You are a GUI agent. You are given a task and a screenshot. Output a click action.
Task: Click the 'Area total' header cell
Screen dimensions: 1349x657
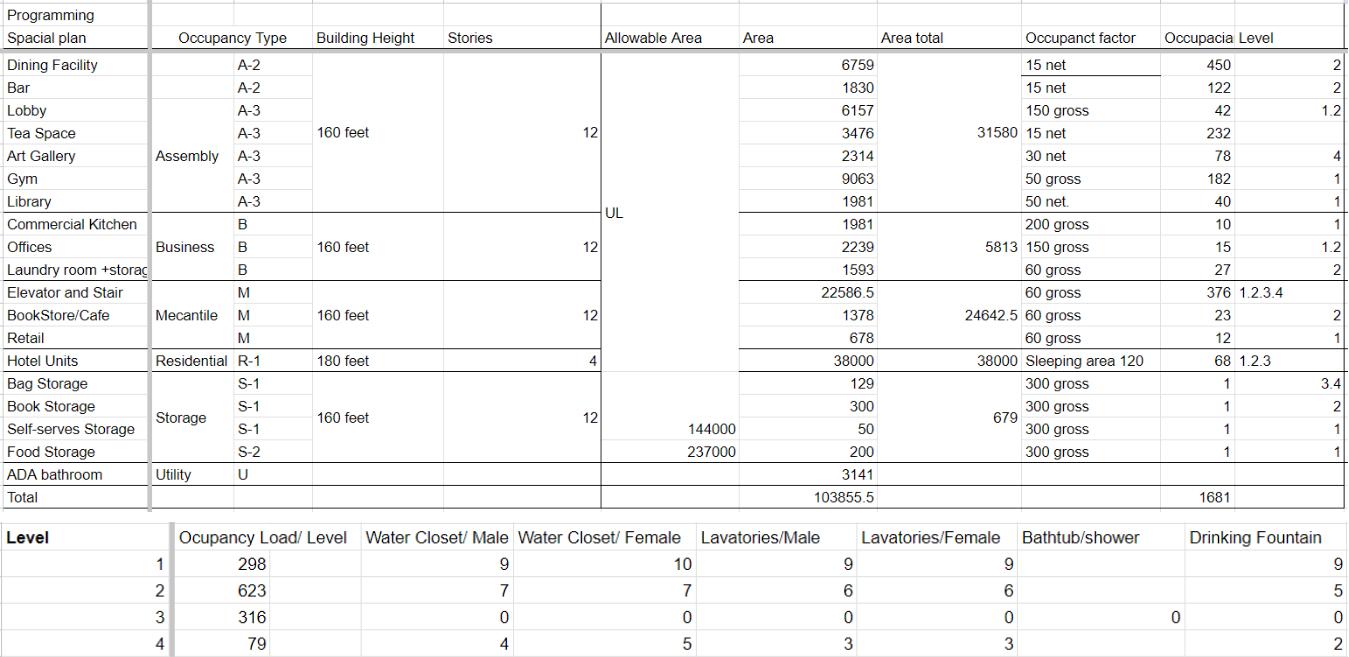click(x=949, y=38)
